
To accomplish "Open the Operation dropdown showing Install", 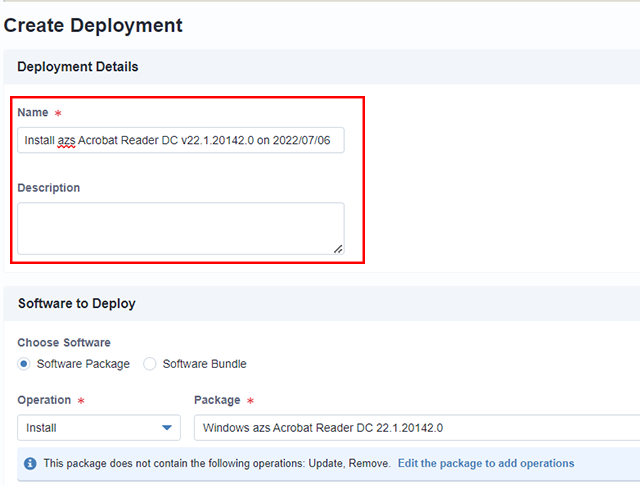I will coord(98,428).
